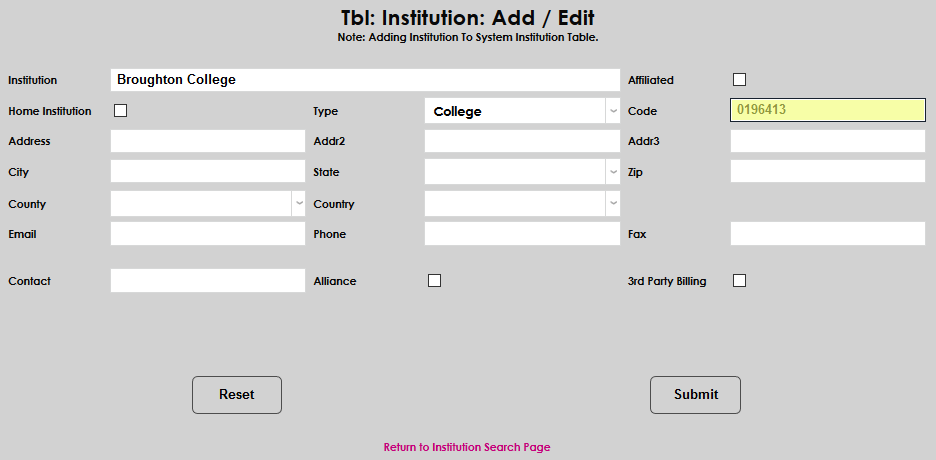Click into the Address text box
Image resolution: width=936 pixels, height=460 pixels.
point(208,141)
